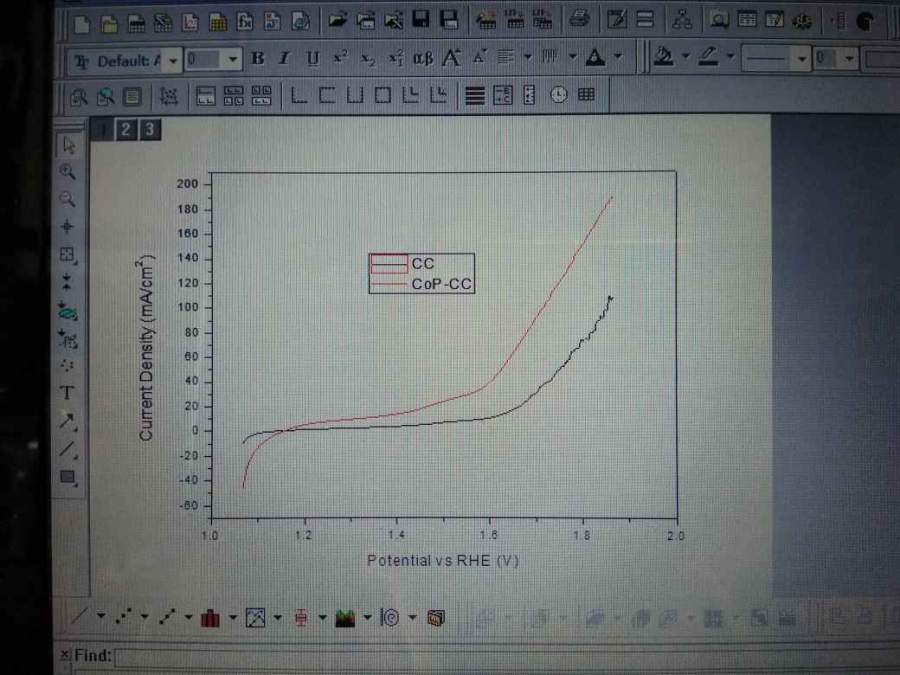This screenshot has height=675, width=900.
Task: Click the New Project icon
Action: click(x=82, y=24)
